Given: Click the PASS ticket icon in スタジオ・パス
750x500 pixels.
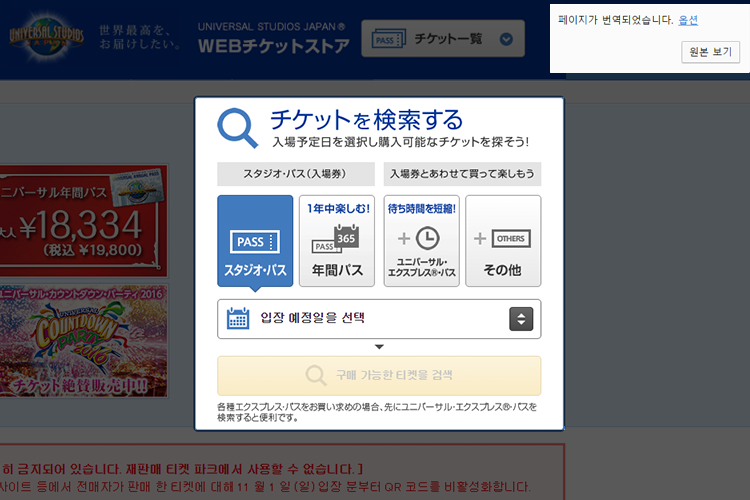Looking at the screenshot, I should click(x=254, y=242).
